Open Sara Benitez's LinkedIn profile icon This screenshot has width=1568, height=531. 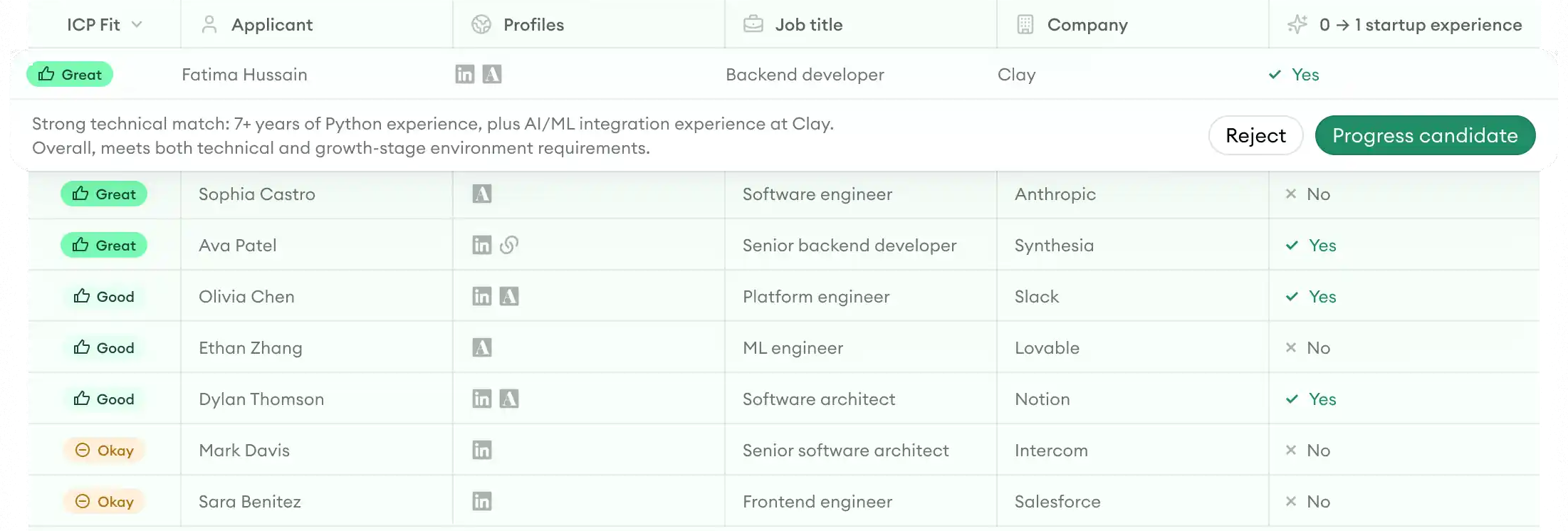tap(482, 501)
